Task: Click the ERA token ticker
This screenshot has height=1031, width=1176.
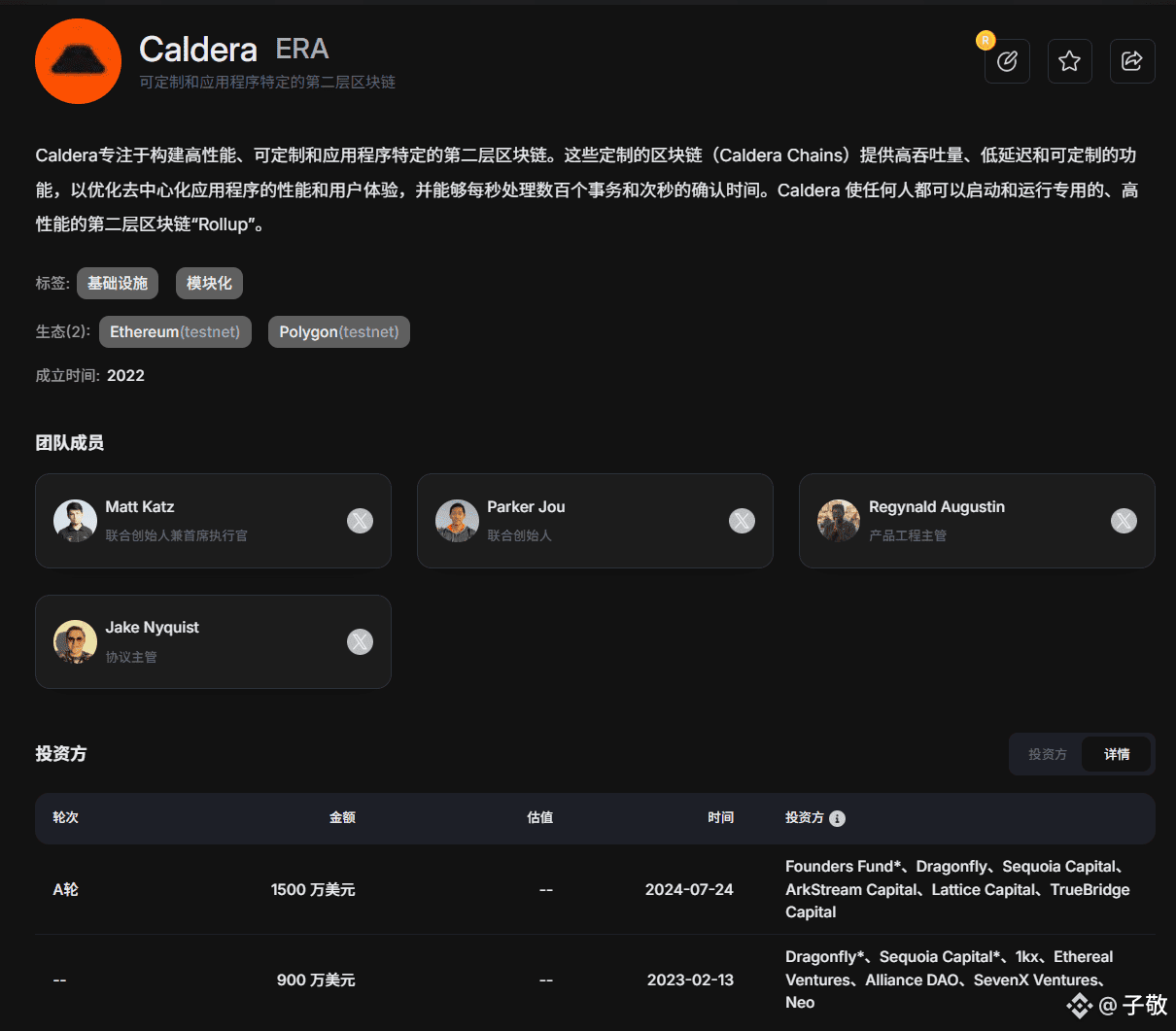Action: click(302, 49)
